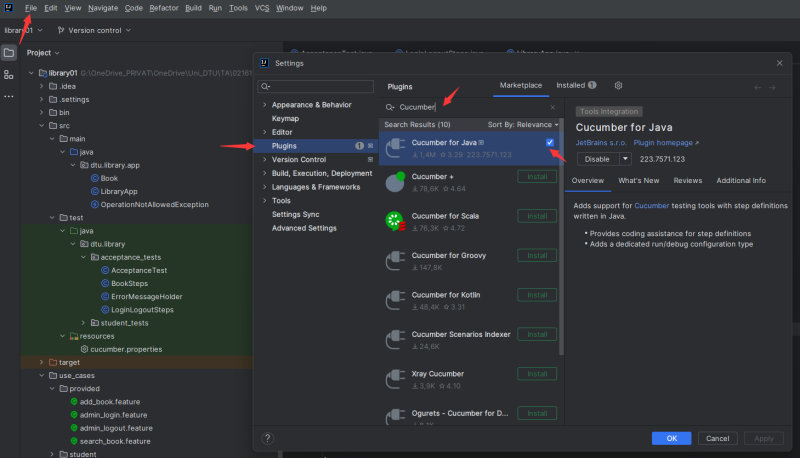Viewport: 800px width, 458px height.
Task: Open the Project view dropdown
Action: (x=43, y=53)
